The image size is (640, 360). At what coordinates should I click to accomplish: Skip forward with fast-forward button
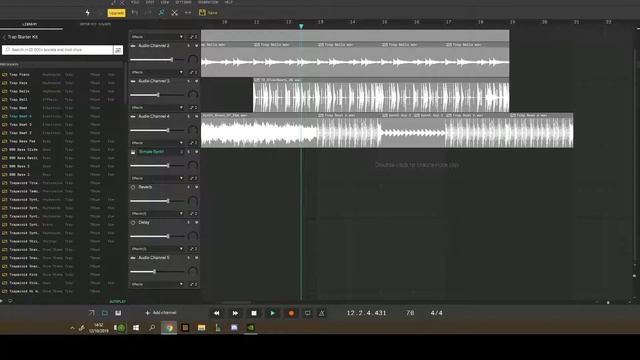[x=235, y=313]
